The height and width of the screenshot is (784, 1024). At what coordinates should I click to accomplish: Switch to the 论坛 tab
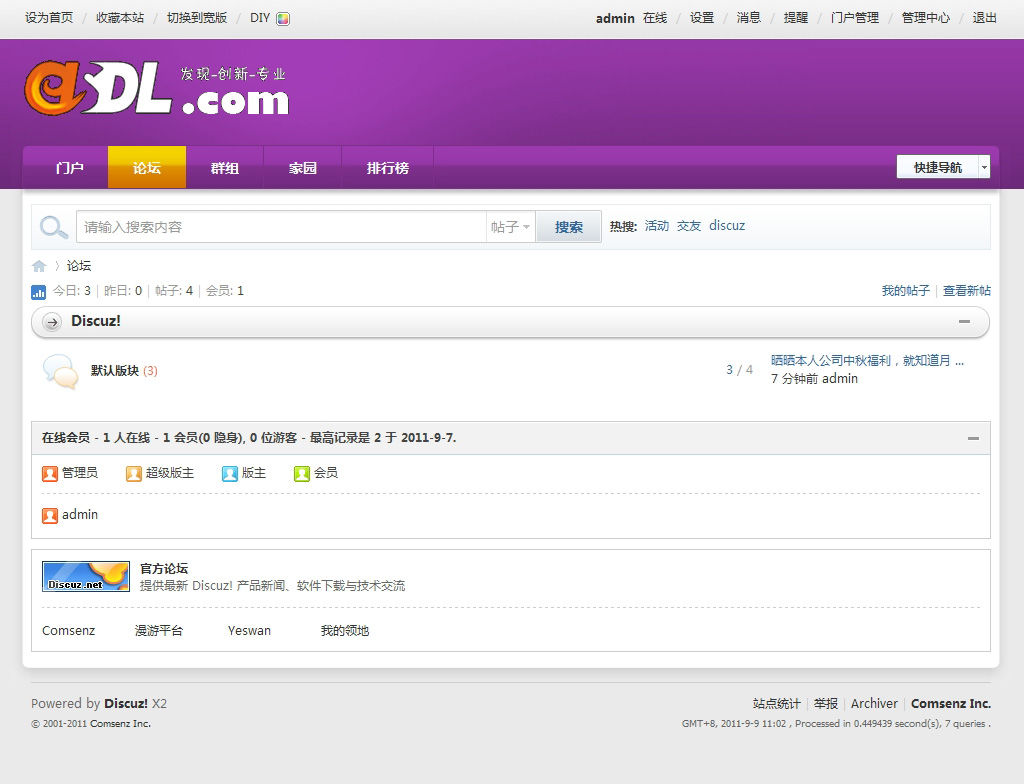pos(147,168)
